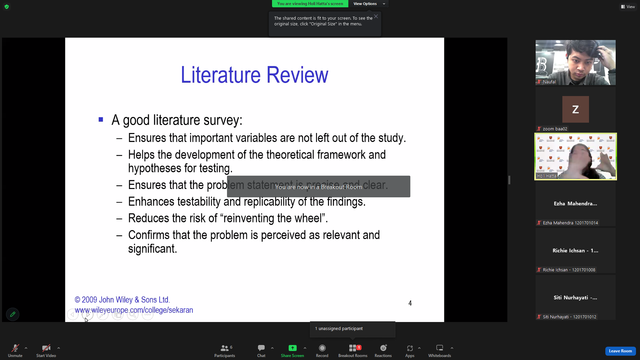Viewport: 640px width, 360px height.
Task: Click the green annotate pencil icon
Action: (x=13, y=314)
